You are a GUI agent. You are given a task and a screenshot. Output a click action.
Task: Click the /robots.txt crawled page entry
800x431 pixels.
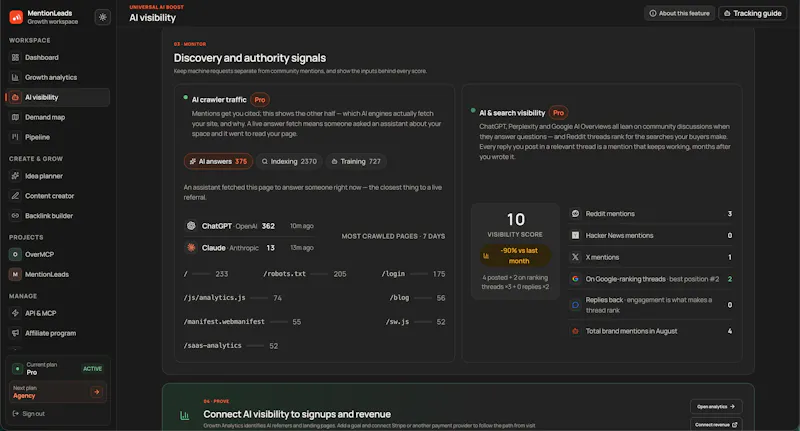[x=305, y=274]
